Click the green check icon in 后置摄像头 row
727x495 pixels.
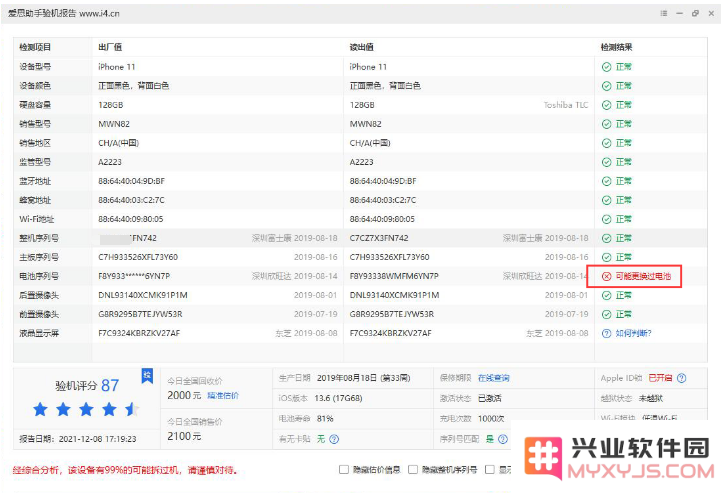pyautogui.click(x=606, y=295)
